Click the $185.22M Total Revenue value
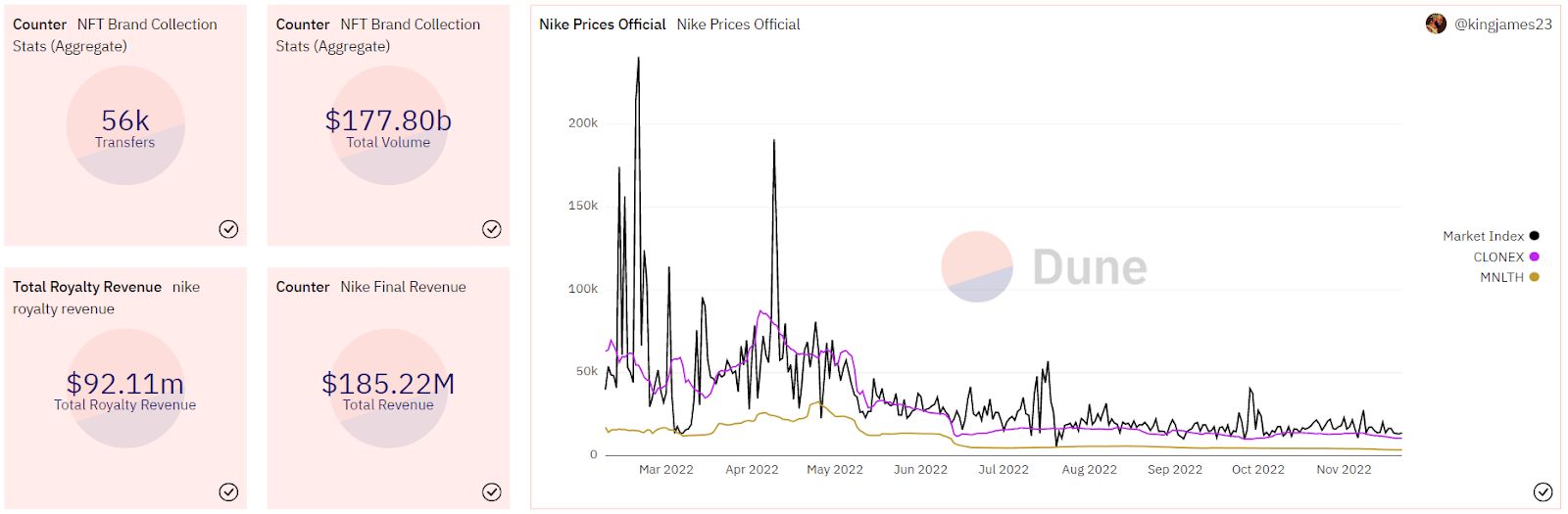1568x514 pixels. pos(388,383)
